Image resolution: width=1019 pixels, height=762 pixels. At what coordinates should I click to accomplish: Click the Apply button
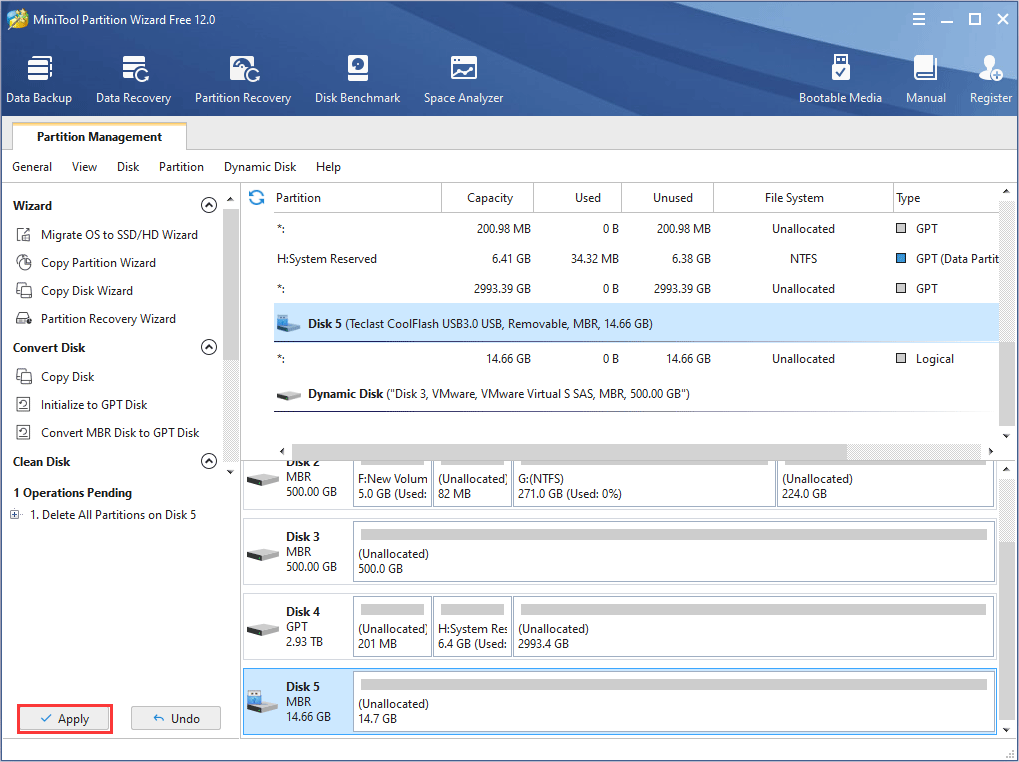[65, 718]
